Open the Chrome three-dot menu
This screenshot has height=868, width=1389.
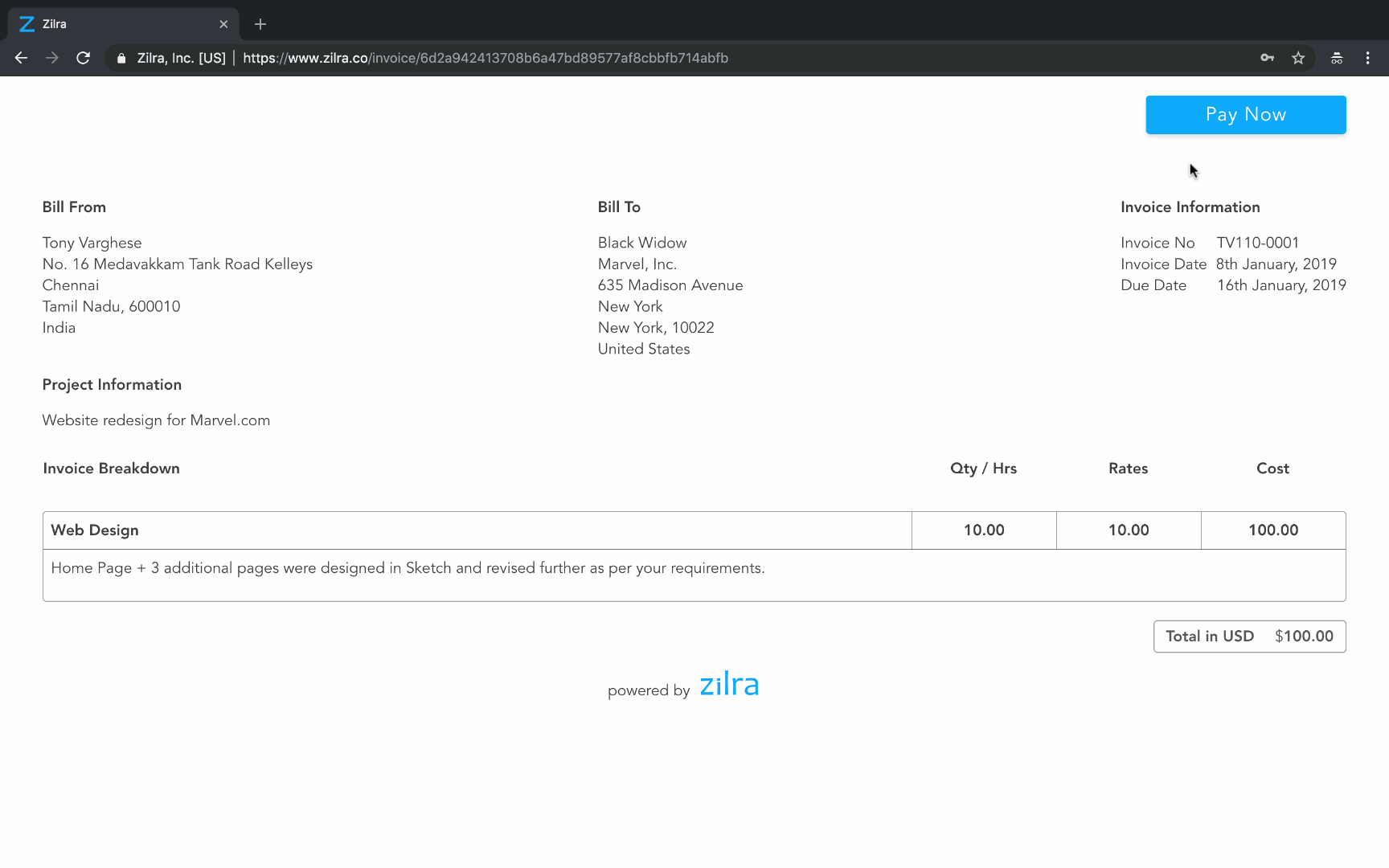click(1367, 58)
